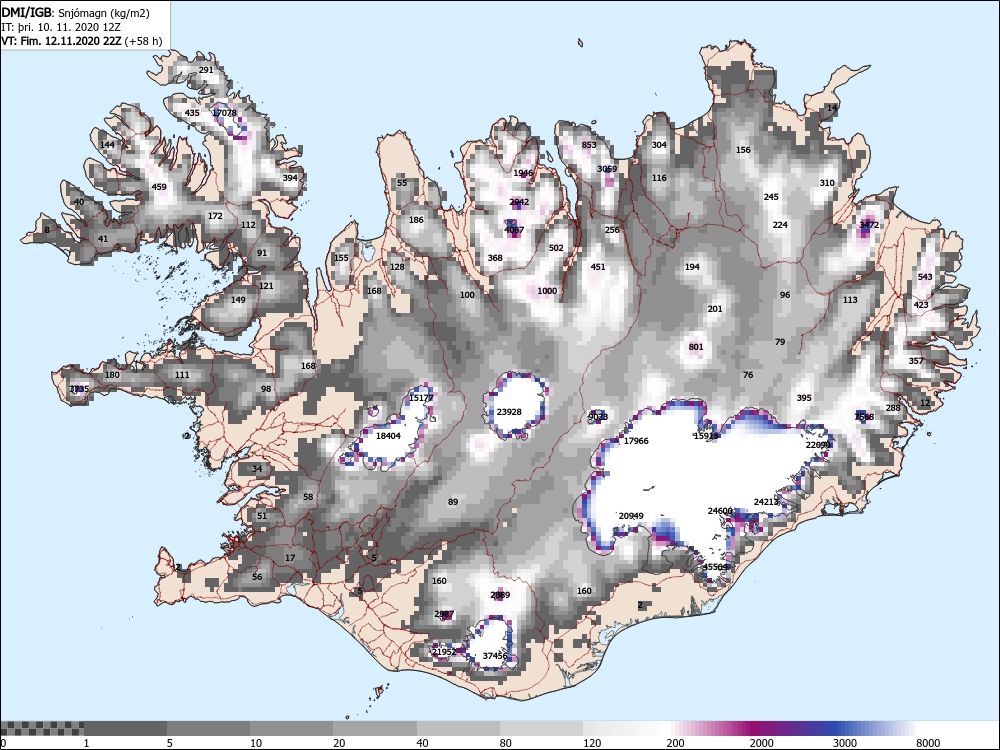1000x750 pixels.
Task: Click the snow value 395
Action: pos(804,398)
